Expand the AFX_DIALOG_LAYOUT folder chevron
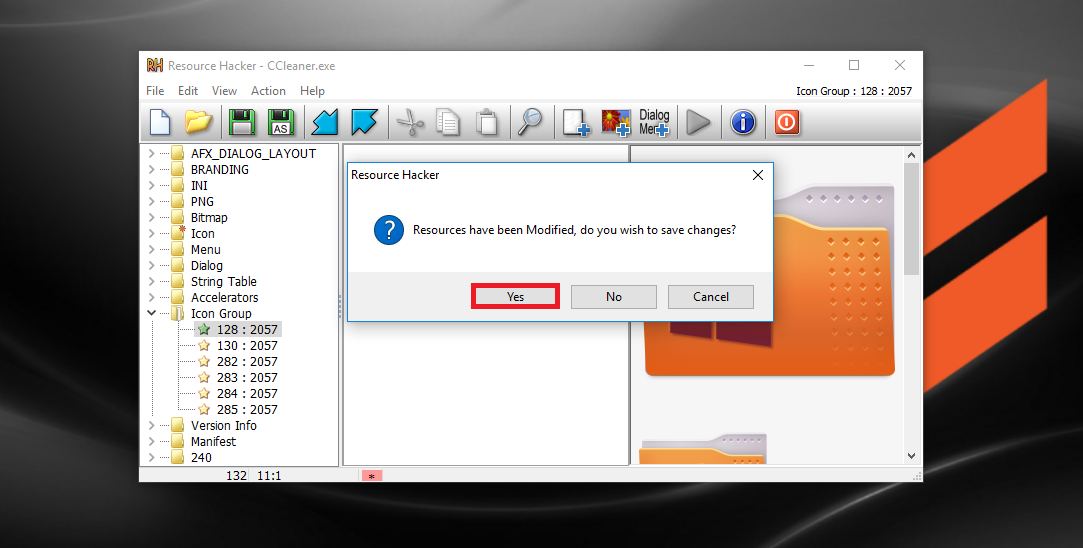Image resolution: width=1083 pixels, height=548 pixels. pos(151,153)
